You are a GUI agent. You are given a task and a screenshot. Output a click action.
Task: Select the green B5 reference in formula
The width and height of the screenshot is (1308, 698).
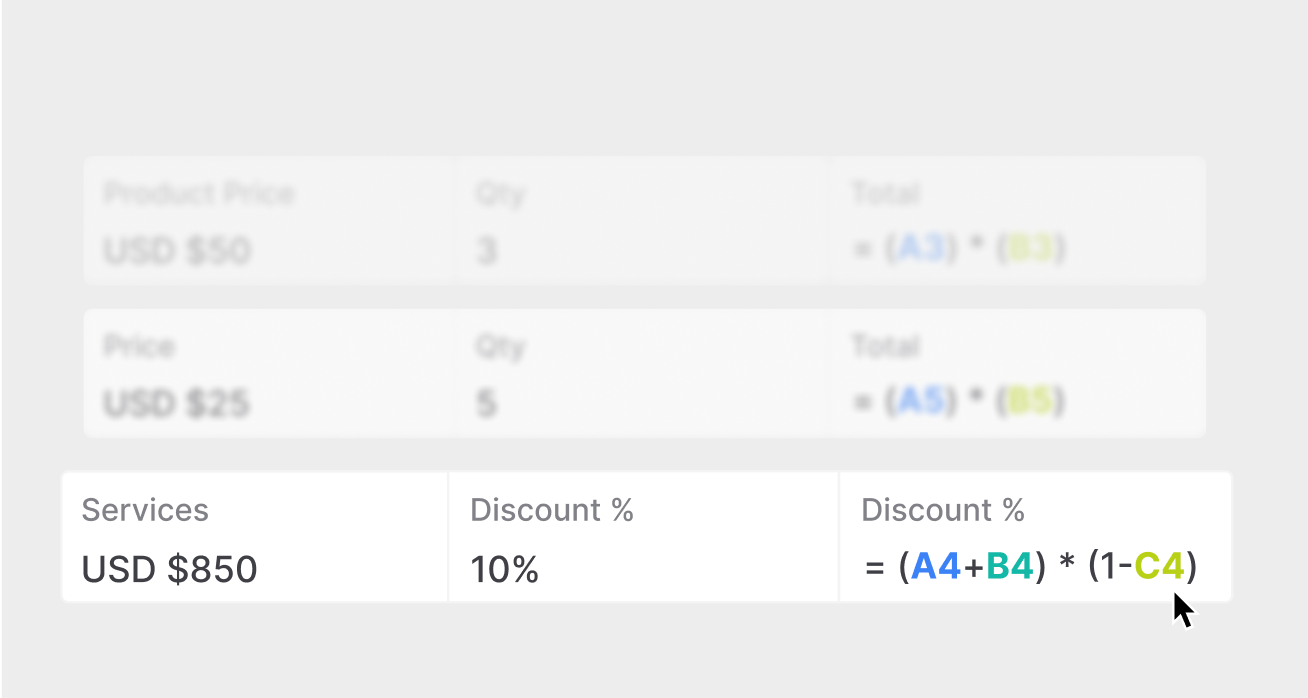pos(1031,402)
